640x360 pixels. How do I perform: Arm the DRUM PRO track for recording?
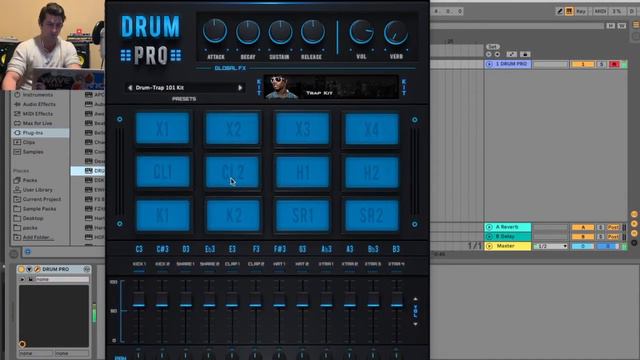tap(614, 64)
